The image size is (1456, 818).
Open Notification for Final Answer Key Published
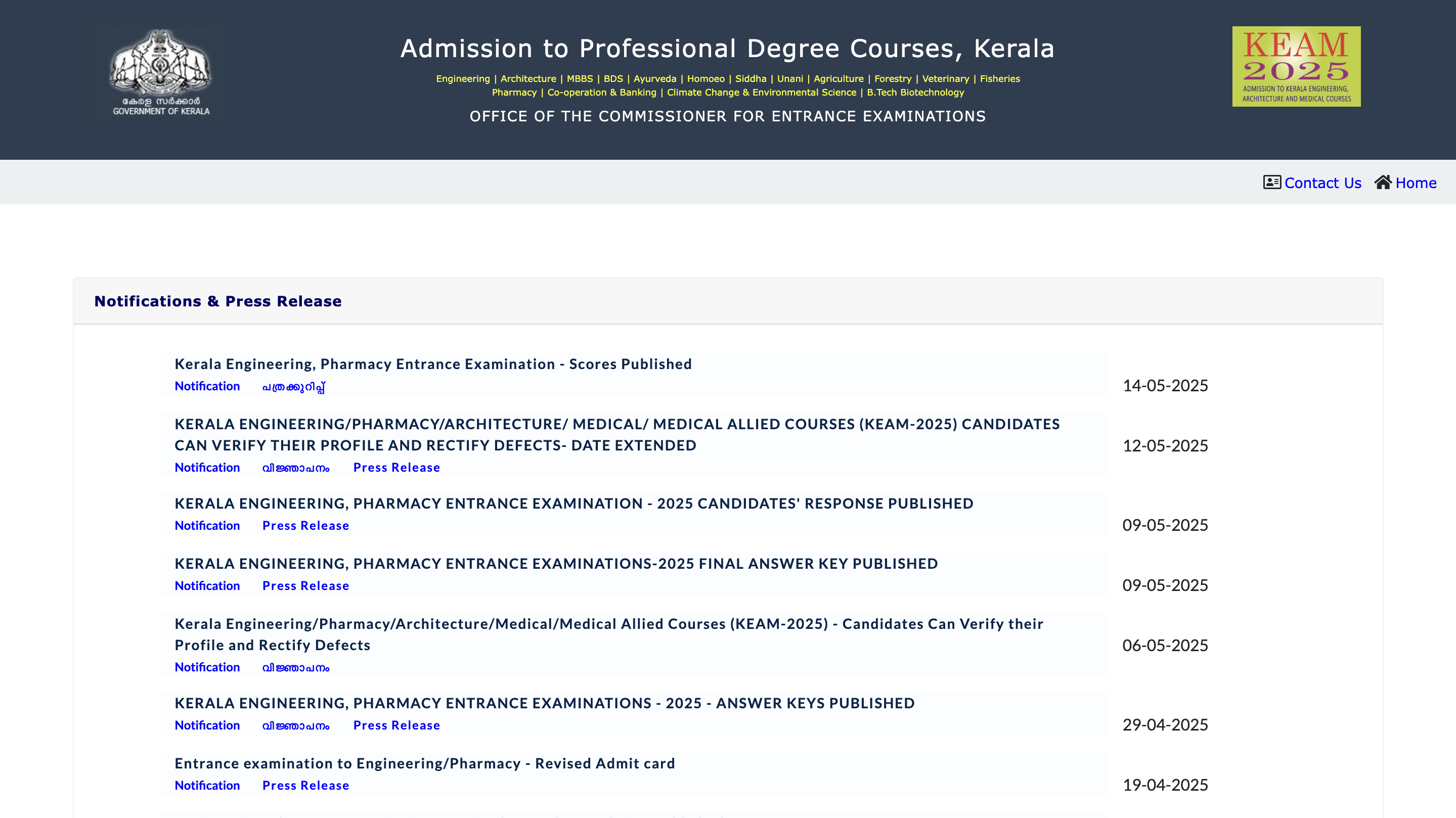[207, 586]
